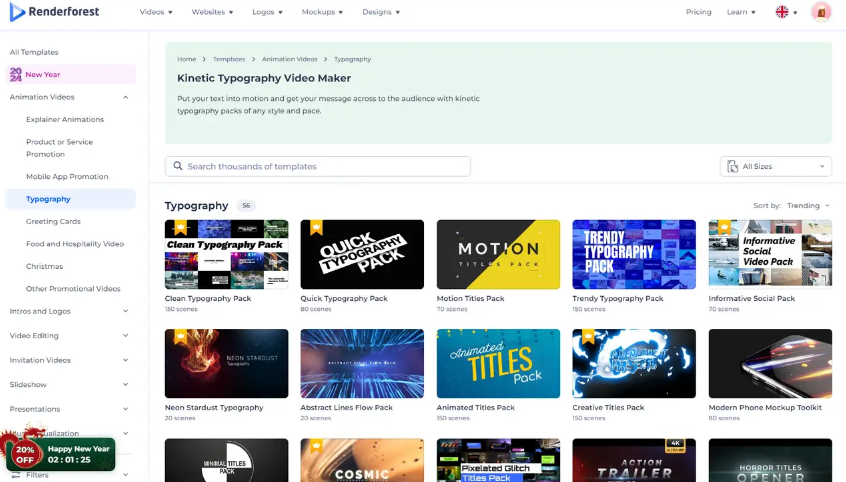Click the Filters icon in sidebar
The height and width of the screenshot is (482, 846).
[16, 475]
